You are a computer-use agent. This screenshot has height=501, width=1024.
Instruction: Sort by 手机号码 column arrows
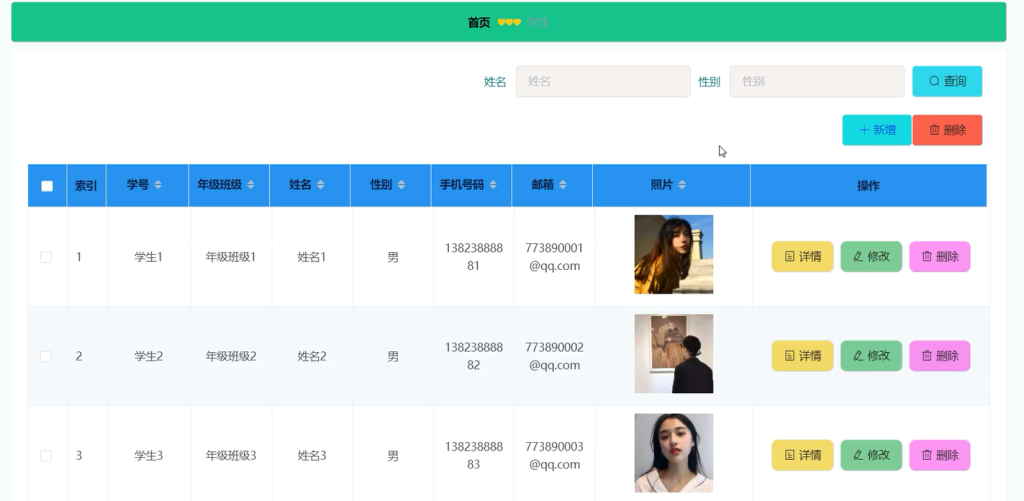[493, 185]
